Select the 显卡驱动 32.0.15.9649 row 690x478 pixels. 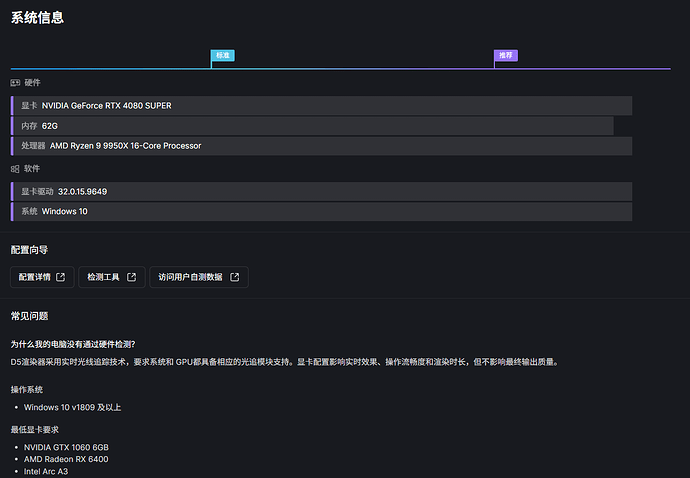pyautogui.click(x=321, y=191)
